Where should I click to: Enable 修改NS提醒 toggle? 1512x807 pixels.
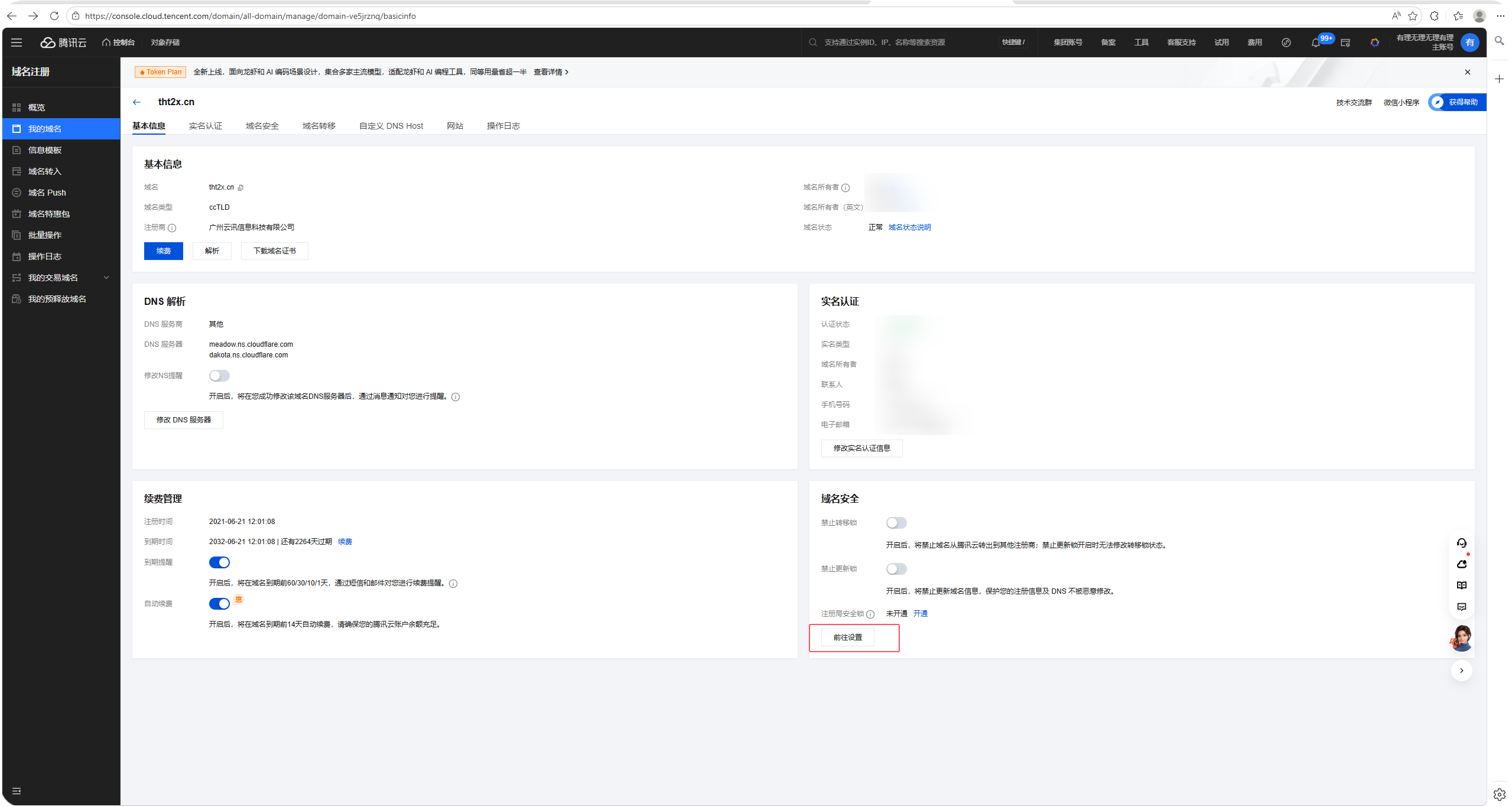click(x=219, y=376)
